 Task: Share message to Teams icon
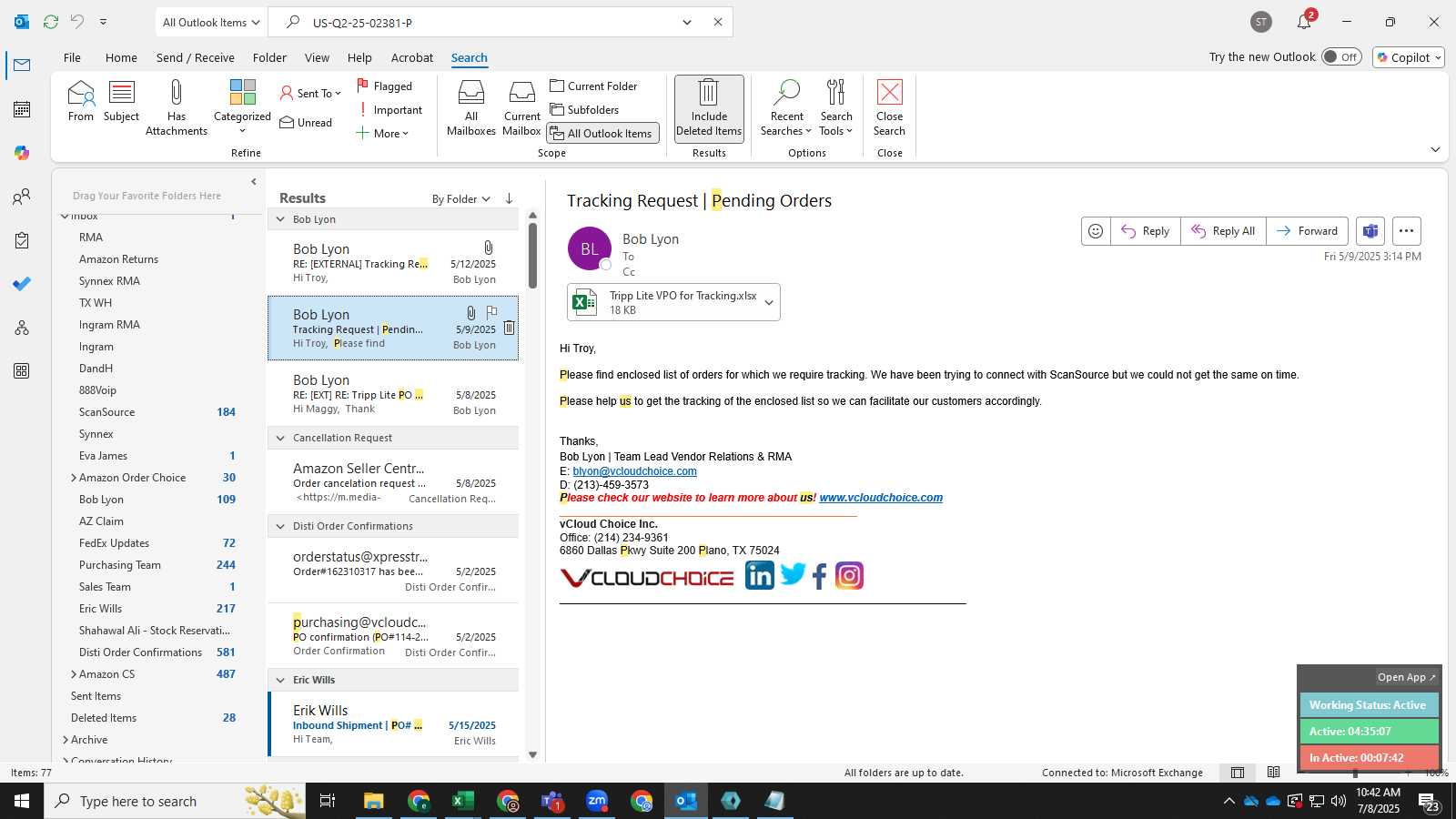tap(1370, 231)
